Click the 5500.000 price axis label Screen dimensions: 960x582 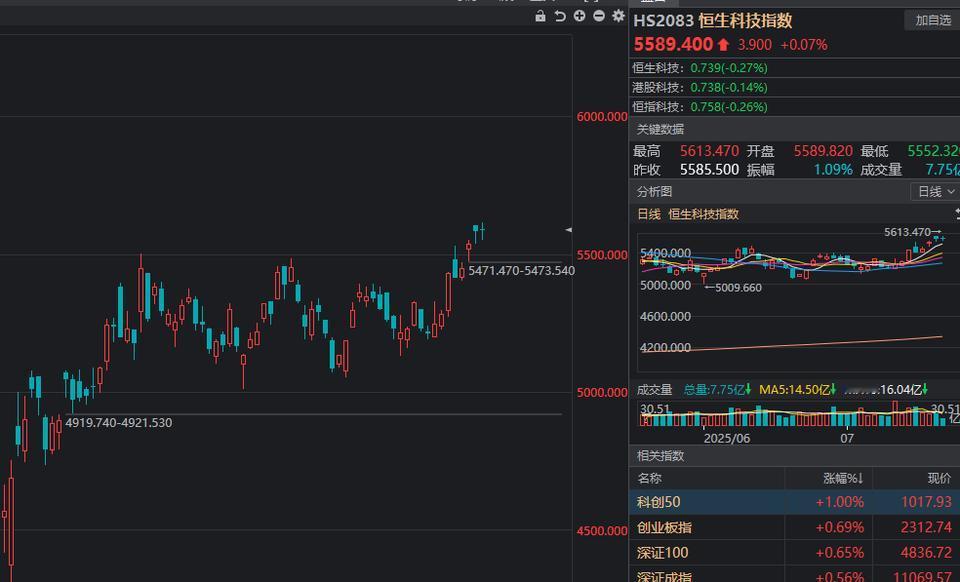click(602, 255)
